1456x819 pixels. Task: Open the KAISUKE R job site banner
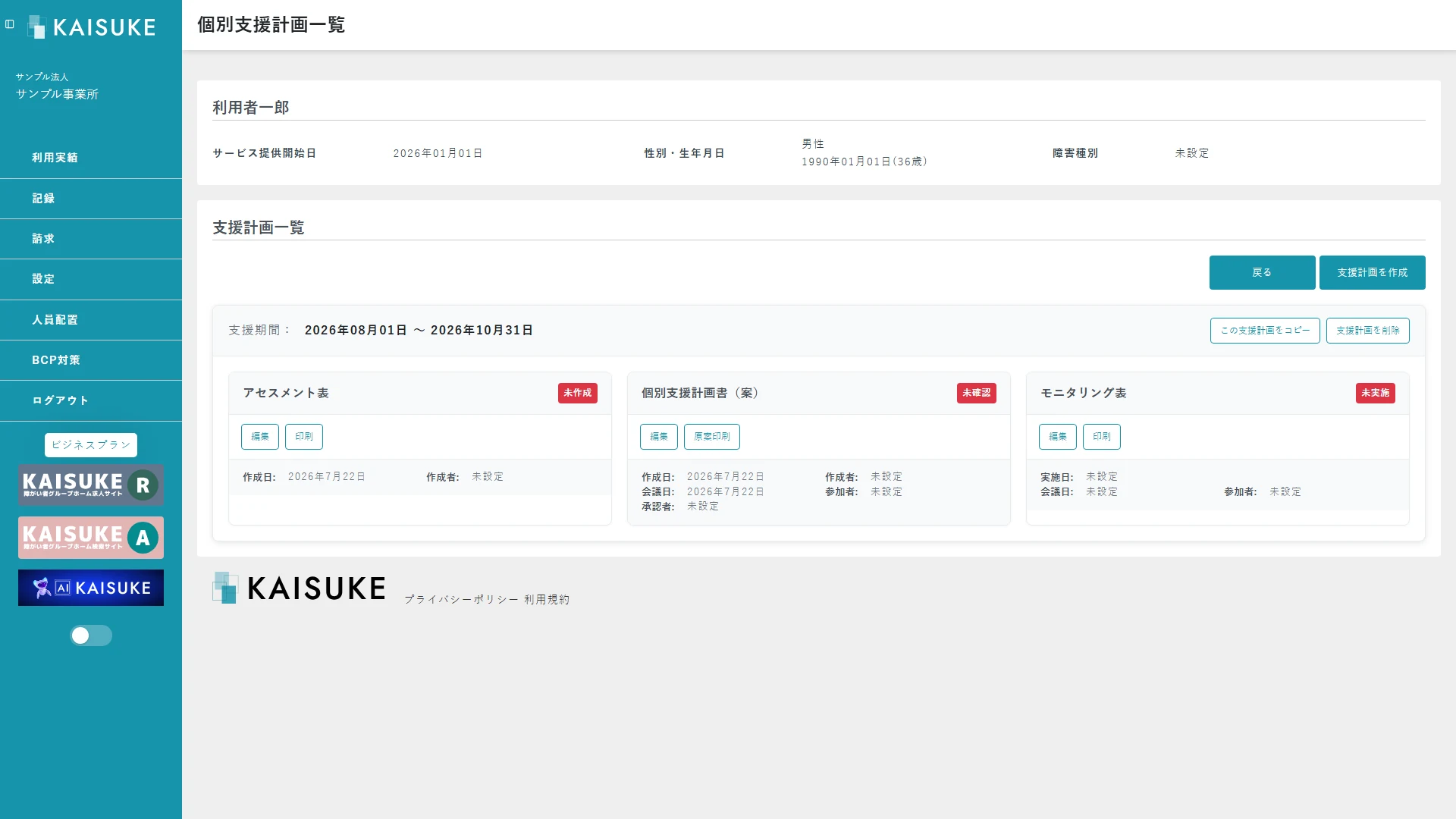pyautogui.click(x=91, y=485)
